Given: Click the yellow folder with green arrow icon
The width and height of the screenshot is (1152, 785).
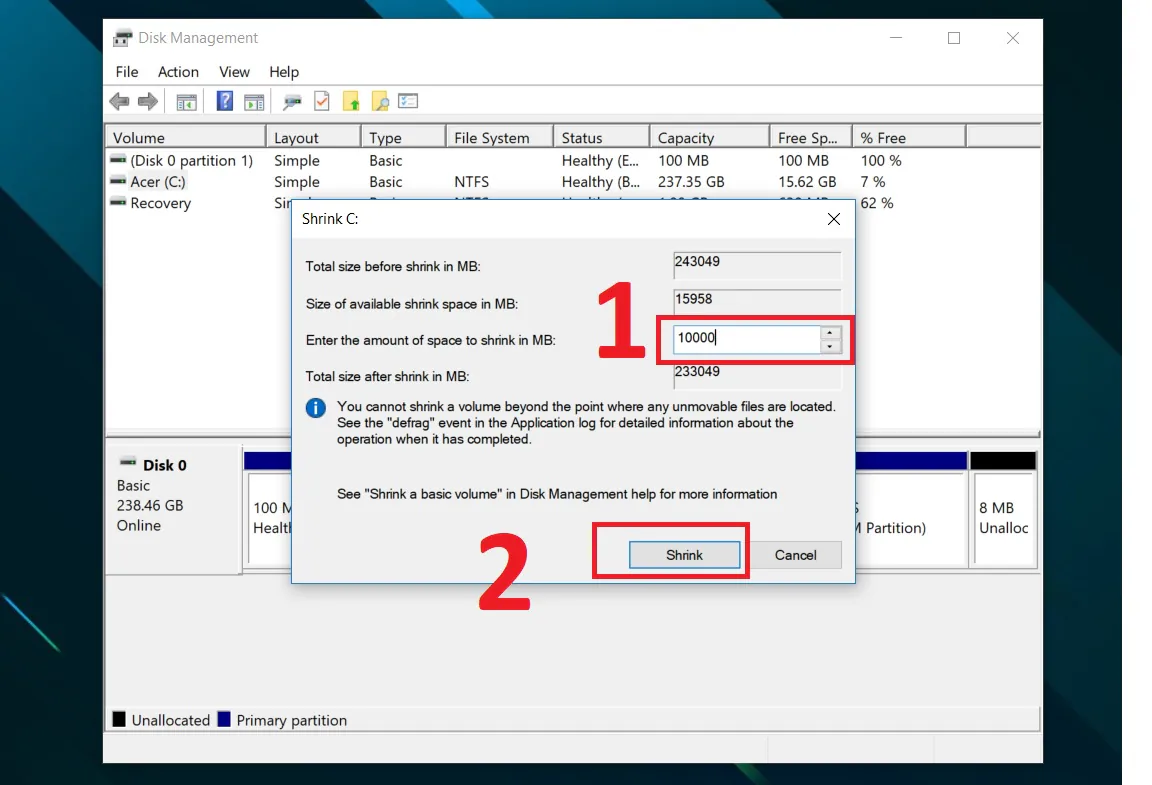Looking at the screenshot, I should coord(351,101).
